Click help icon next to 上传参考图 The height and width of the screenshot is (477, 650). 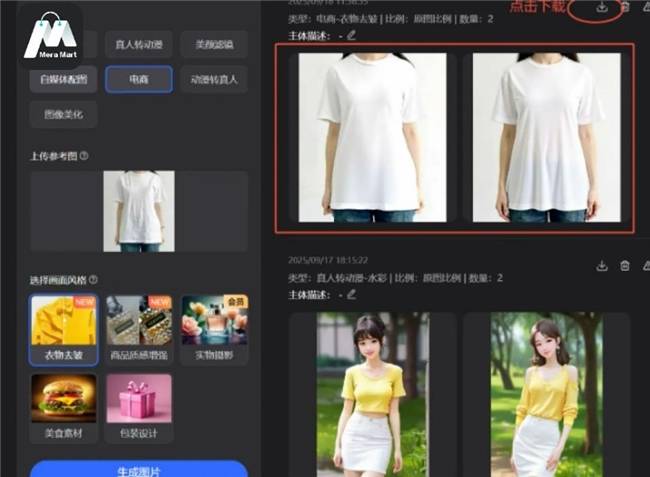(84, 156)
